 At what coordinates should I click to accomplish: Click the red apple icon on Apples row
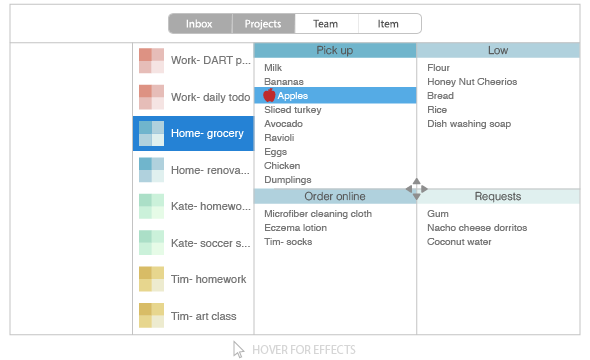(x=269, y=95)
